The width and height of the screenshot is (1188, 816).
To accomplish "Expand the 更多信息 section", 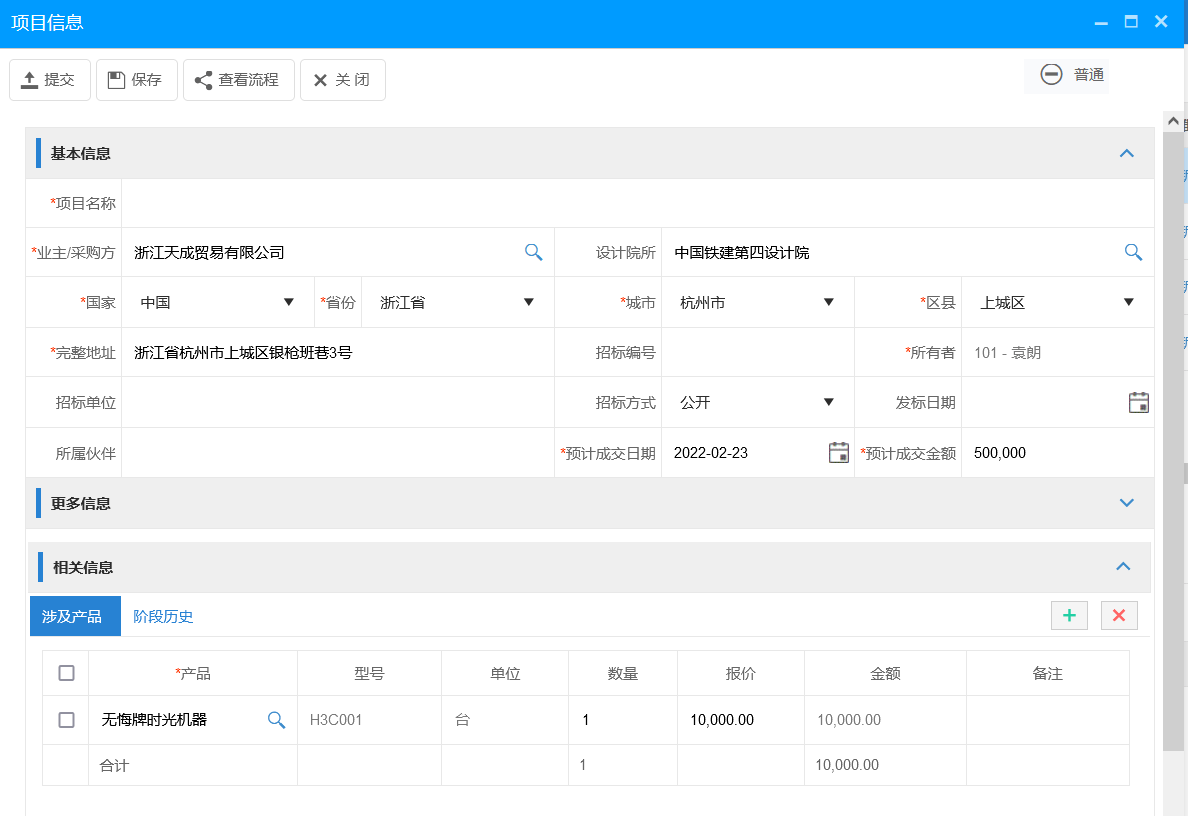I will tap(1127, 503).
